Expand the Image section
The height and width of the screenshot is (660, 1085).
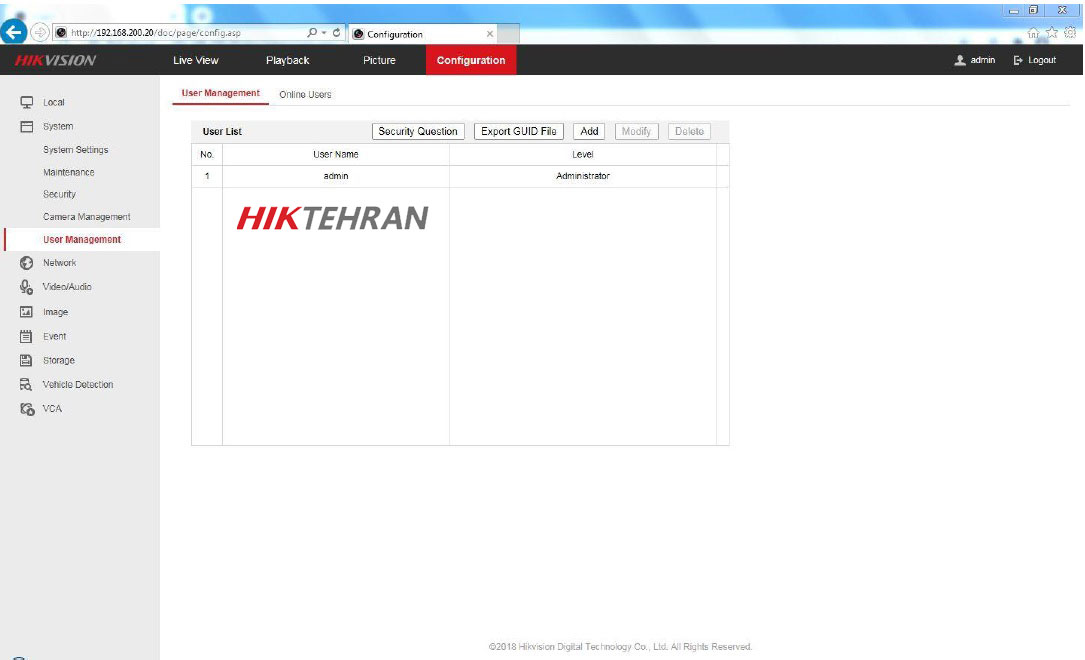(x=55, y=312)
